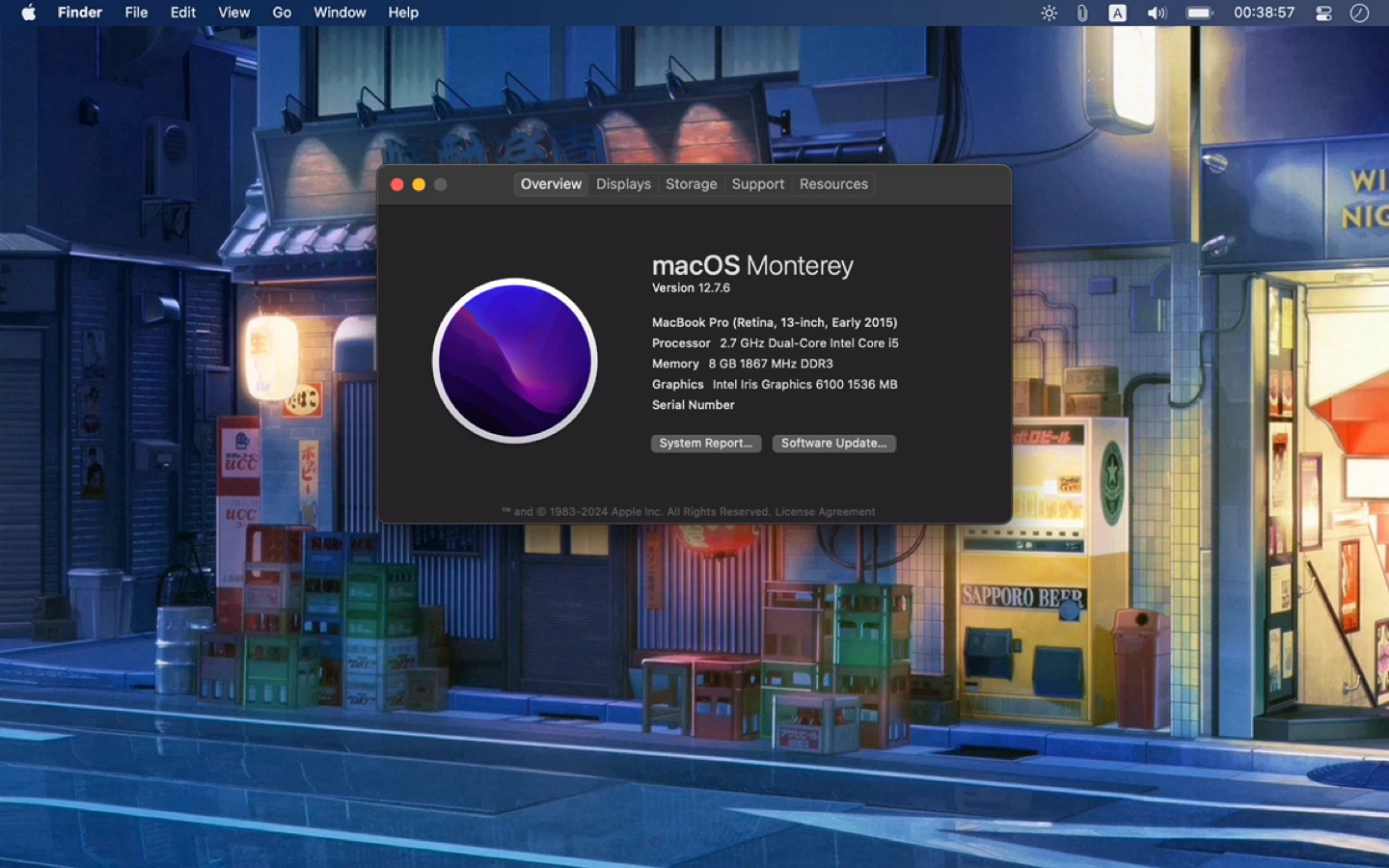The image size is (1389, 868).
Task: Click the 'Intel Iris Graphics 6100 1536 MB' value
Action: [x=804, y=385]
